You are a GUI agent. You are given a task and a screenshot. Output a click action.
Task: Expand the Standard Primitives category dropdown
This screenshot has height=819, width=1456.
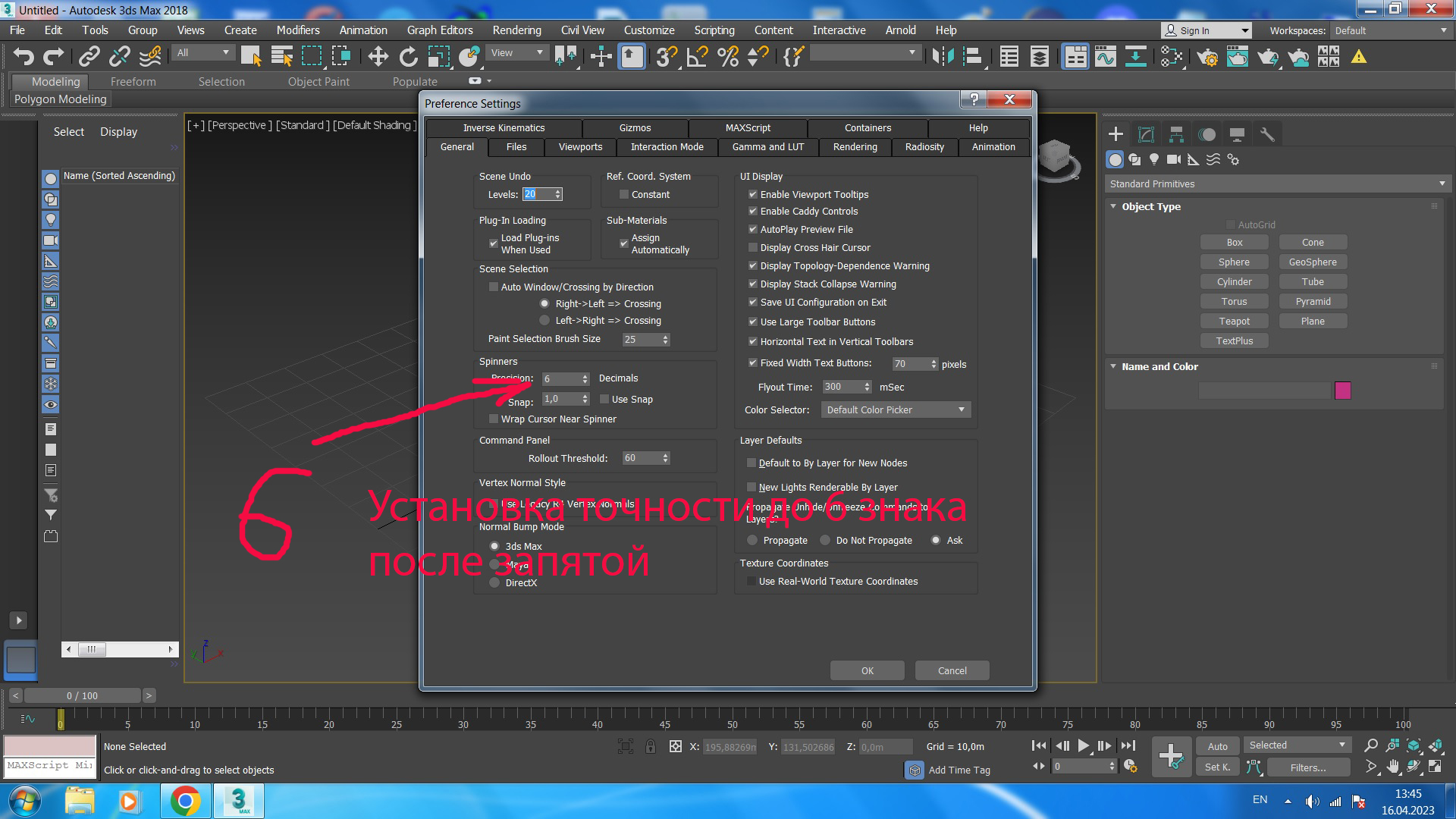(x=1278, y=184)
